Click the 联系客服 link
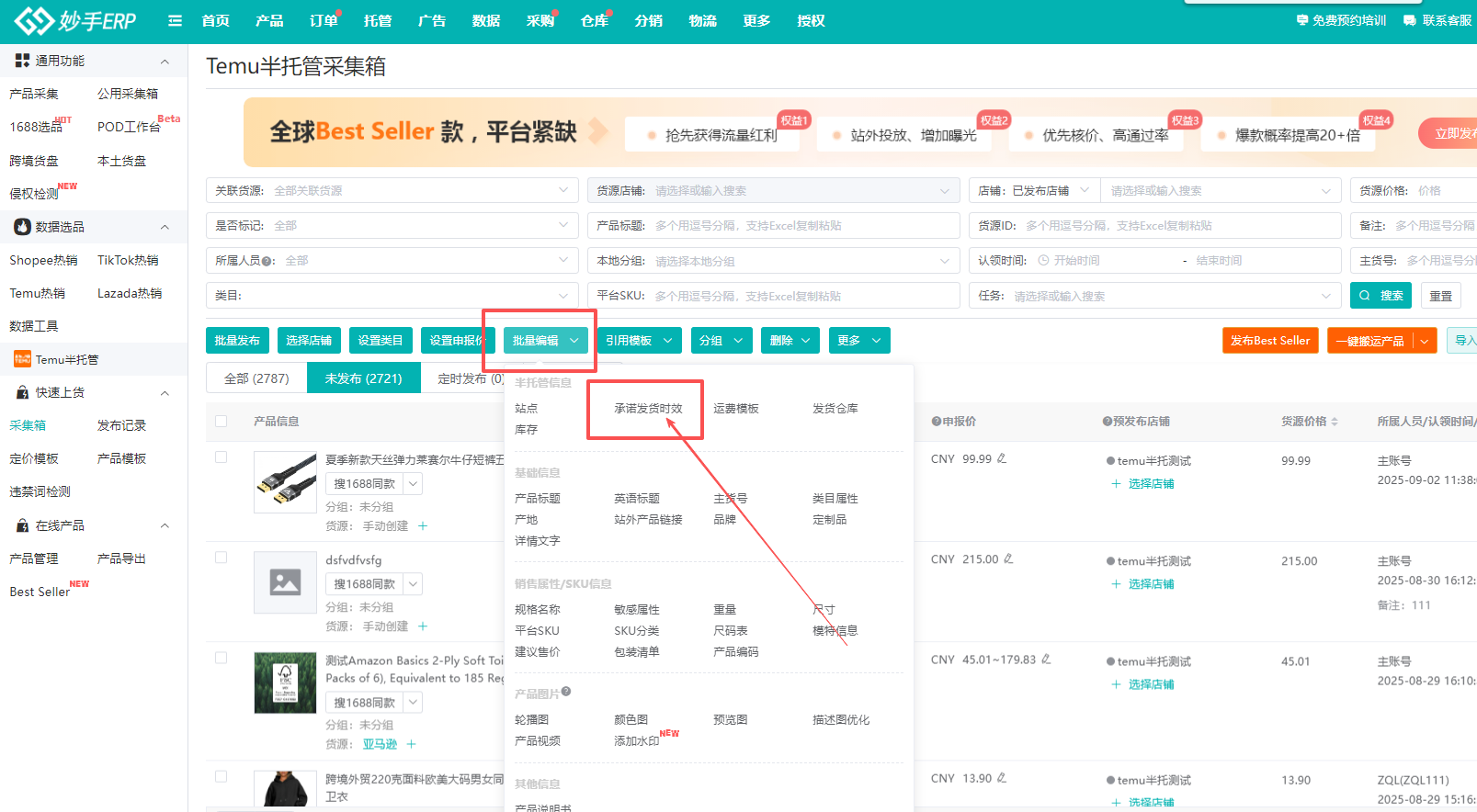This screenshot has height=812, width=1477. [1438, 20]
